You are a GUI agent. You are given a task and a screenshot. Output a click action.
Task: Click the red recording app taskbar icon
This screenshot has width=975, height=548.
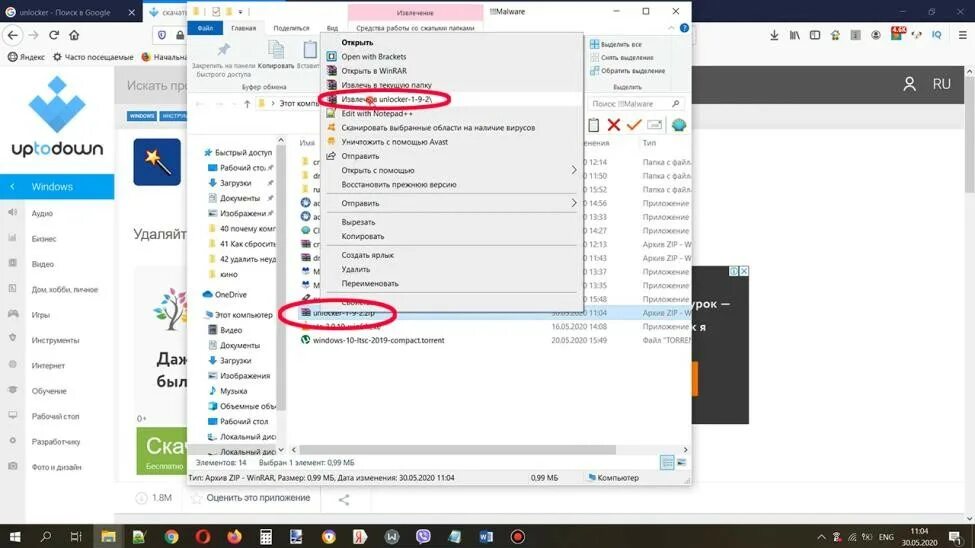(517, 536)
